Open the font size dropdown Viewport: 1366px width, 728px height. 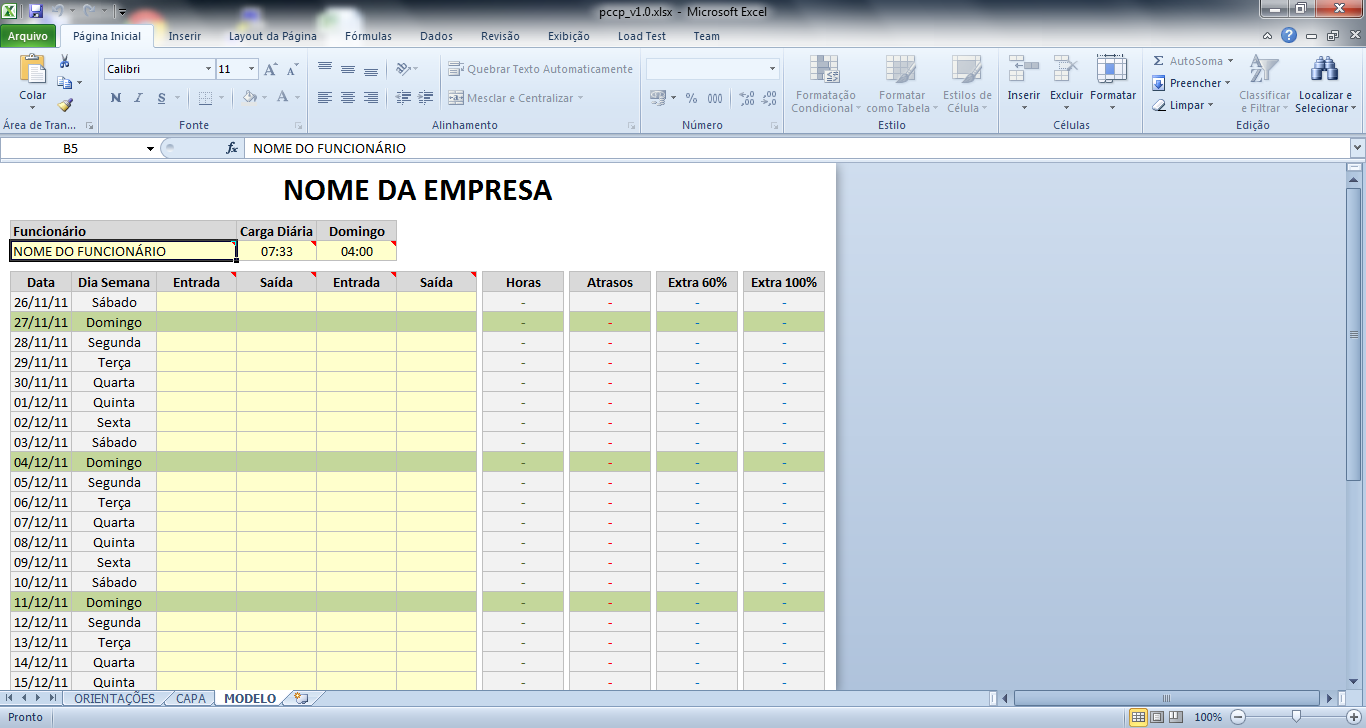[x=251, y=69]
